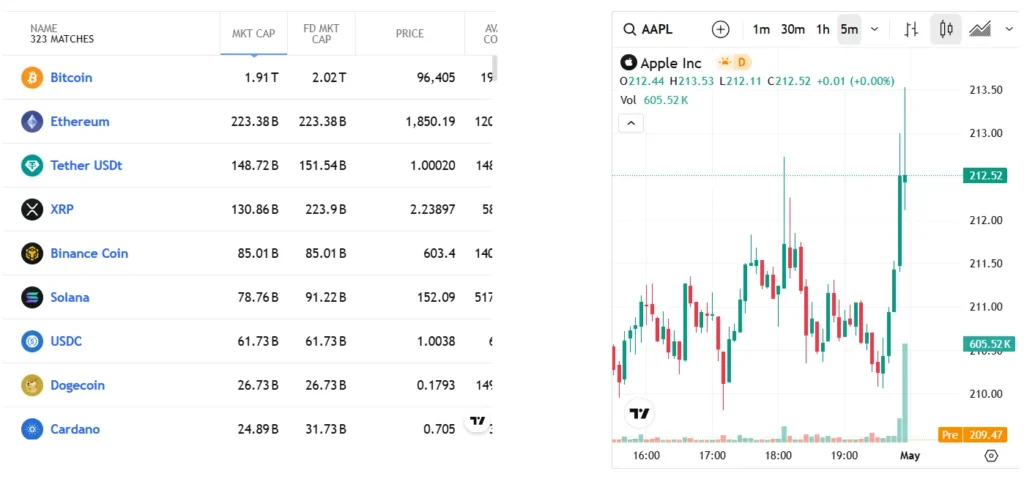This screenshot has height=482, width=1024.
Task: Expand the chart toolbar overflow chevron
Action: [1008, 29]
